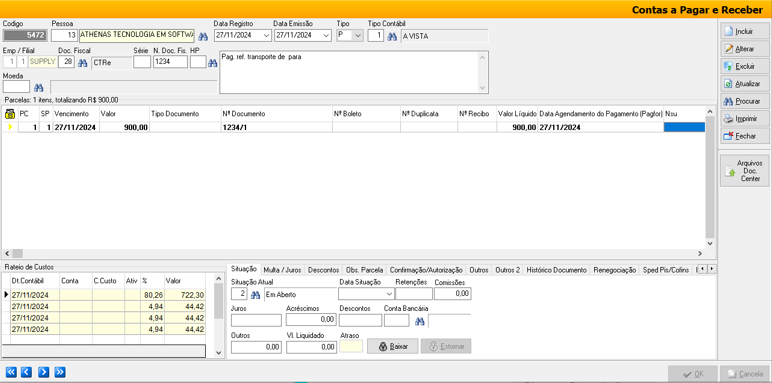The image size is (772, 383).
Task: Click Rateio de Custos scroll-down arrow
Action: pos(219,352)
